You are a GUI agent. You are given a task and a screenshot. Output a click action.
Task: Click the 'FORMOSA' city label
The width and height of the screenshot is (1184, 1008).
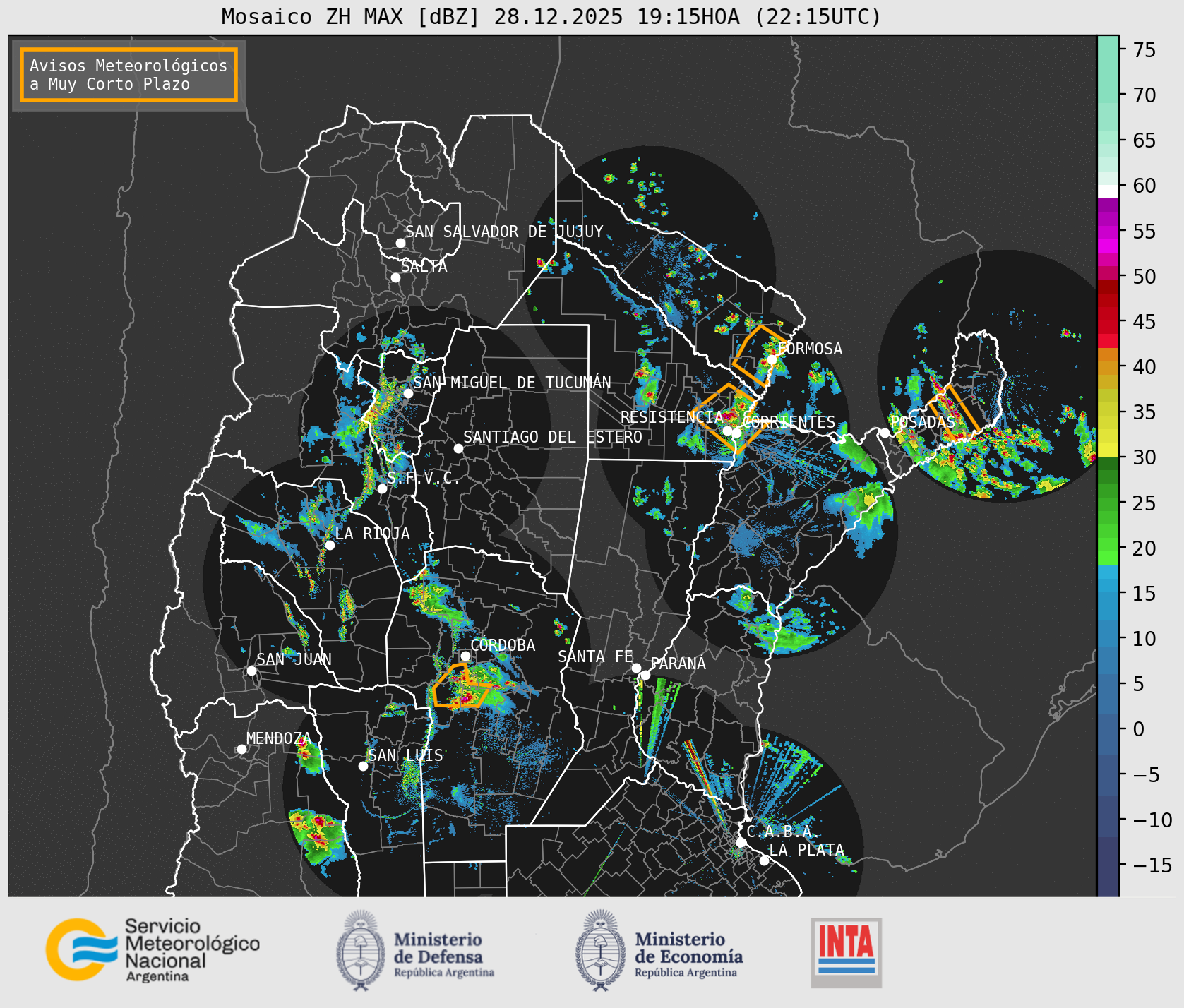coord(810,349)
